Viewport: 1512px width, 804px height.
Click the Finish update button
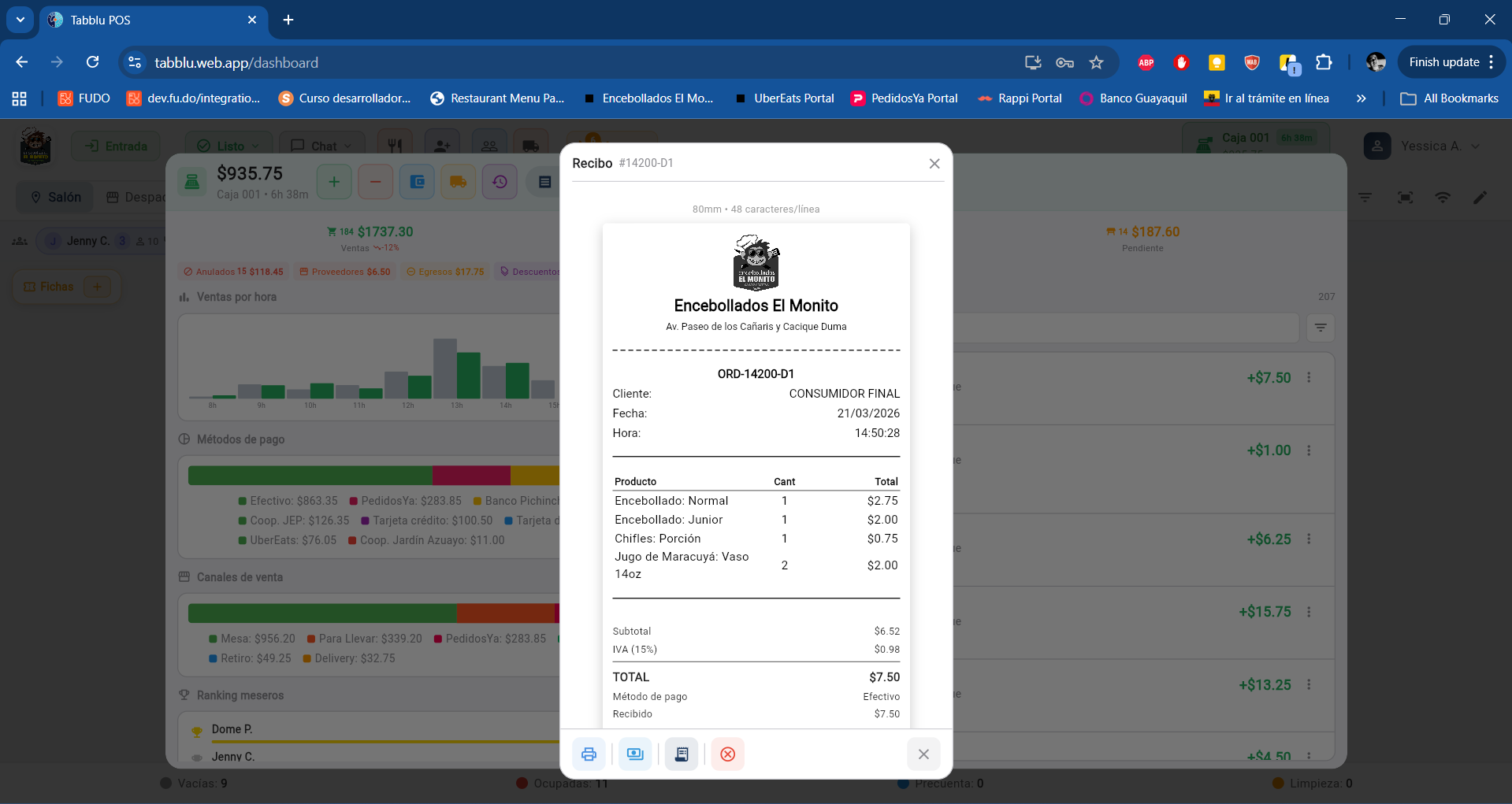[1443, 62]
